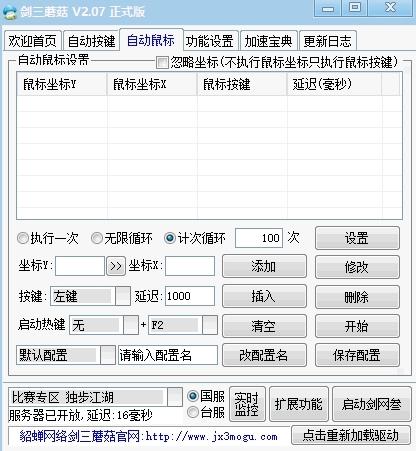Click the 坐标X input field
Viewport: 416px width, 451px height.
[190, 266]
